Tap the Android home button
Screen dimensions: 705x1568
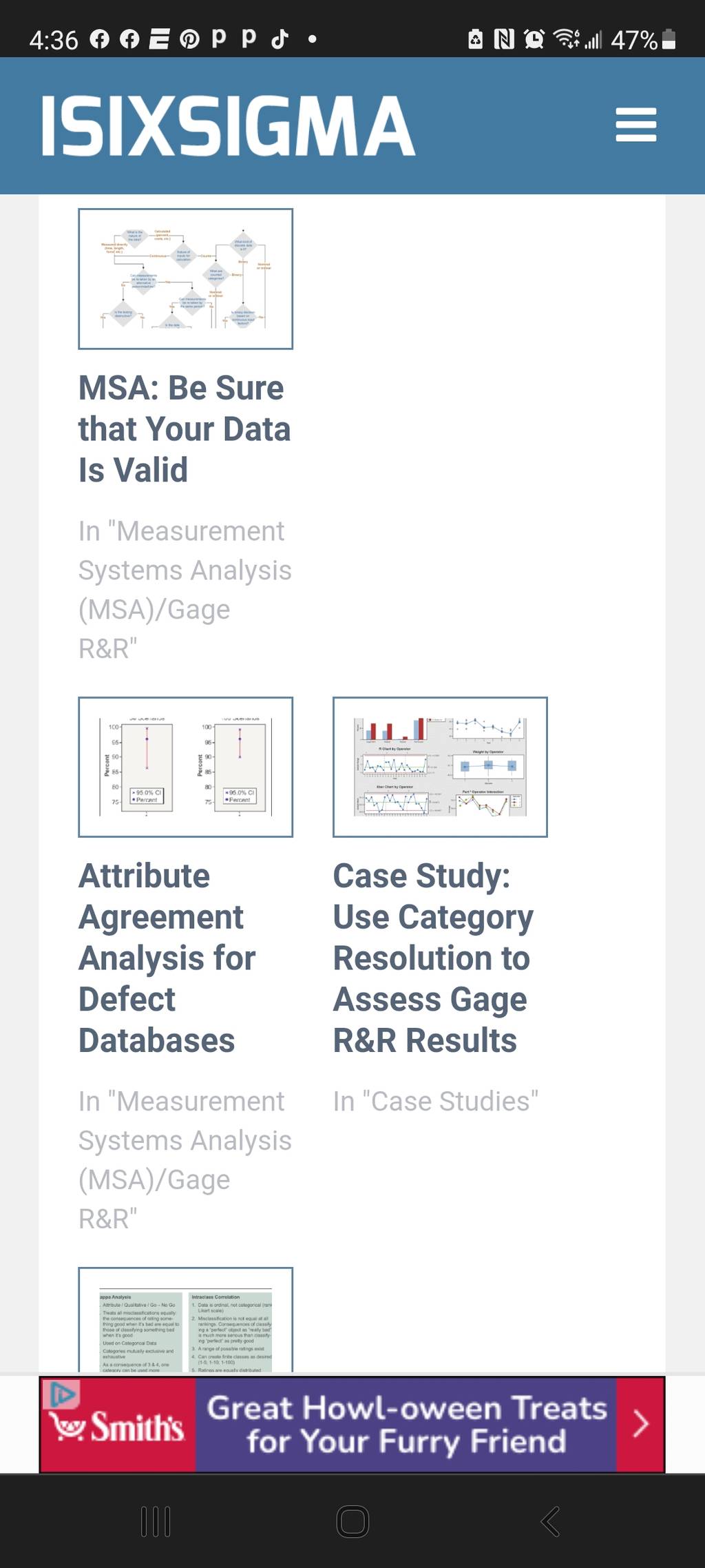pyautogui.click(x=352, y=1521)
